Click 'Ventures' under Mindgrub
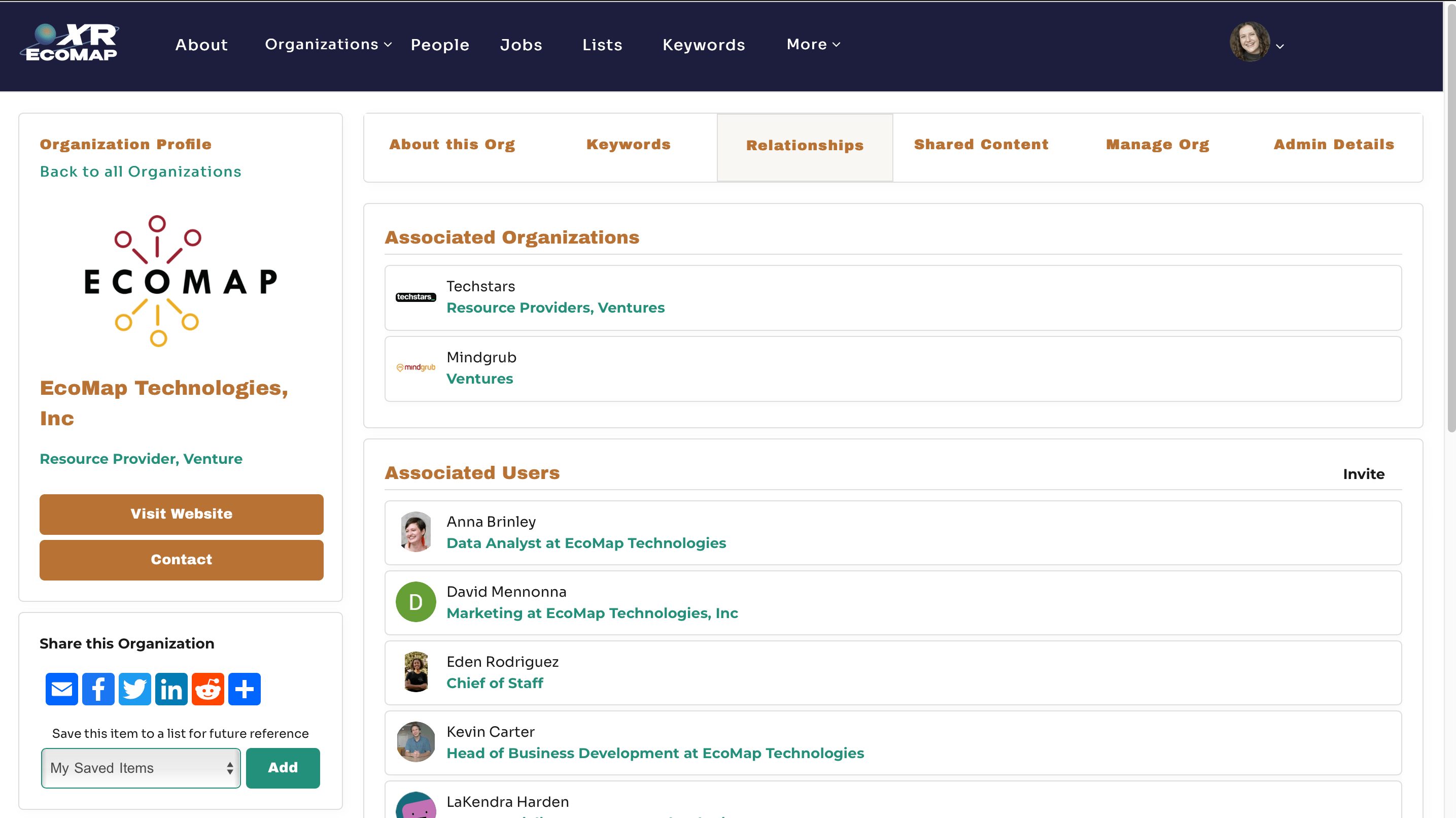The height and width of the screenshot is (818, 1456). click(x=480, y=380)
